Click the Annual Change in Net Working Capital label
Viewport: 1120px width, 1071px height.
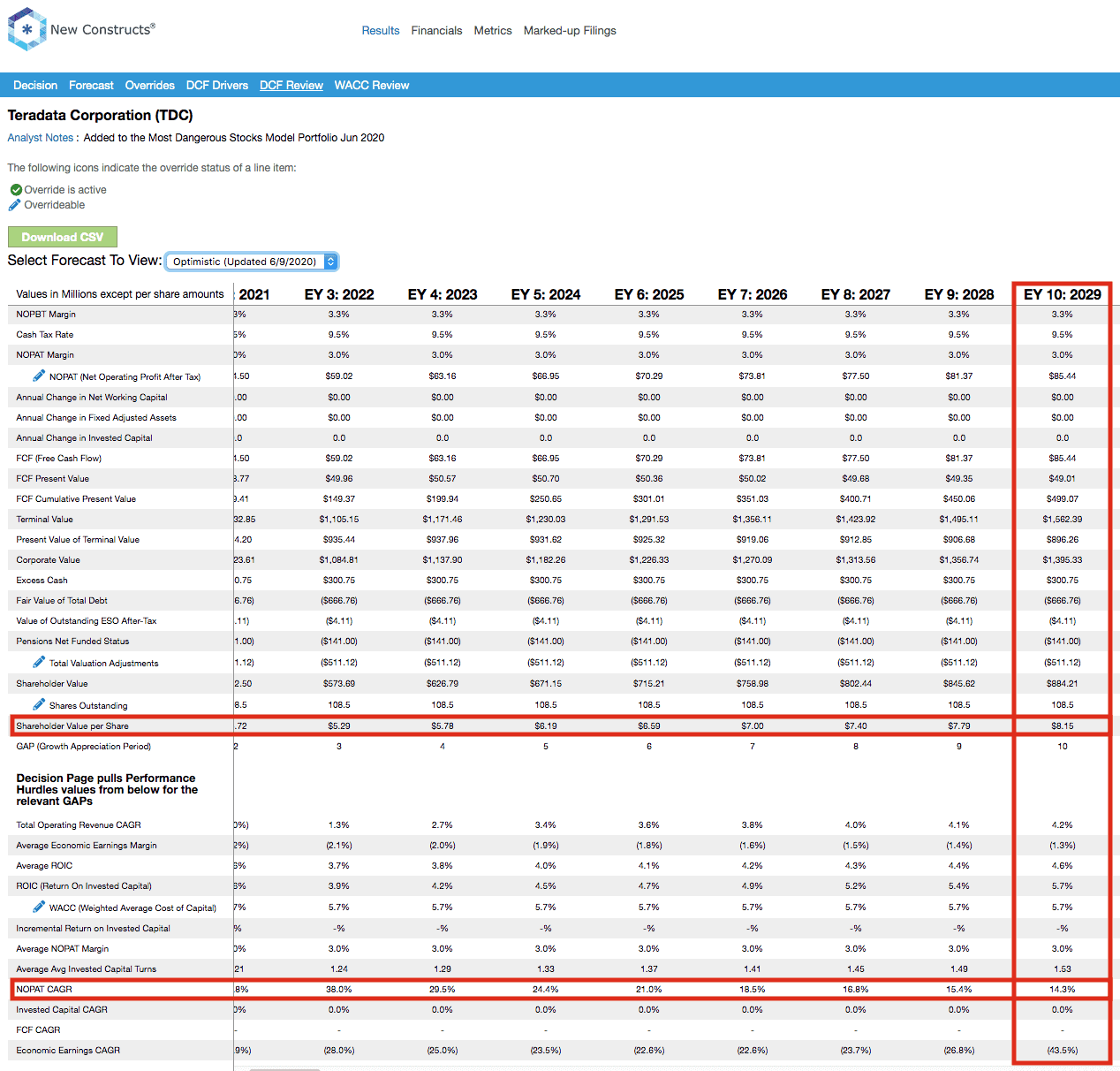(x=92, y=398)
